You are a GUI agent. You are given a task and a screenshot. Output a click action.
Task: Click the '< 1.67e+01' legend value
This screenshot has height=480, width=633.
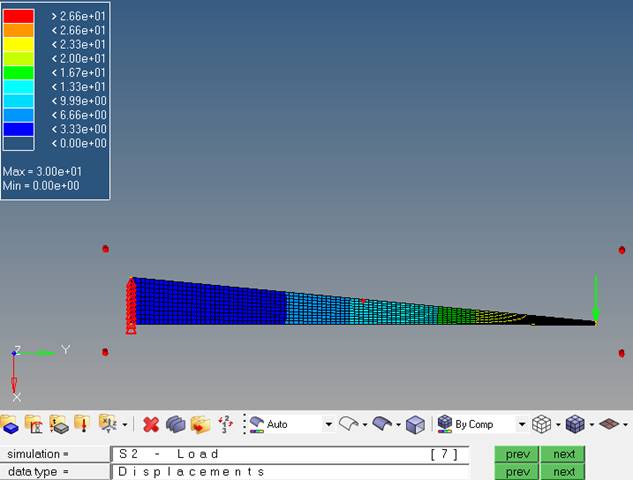point(78,73)
